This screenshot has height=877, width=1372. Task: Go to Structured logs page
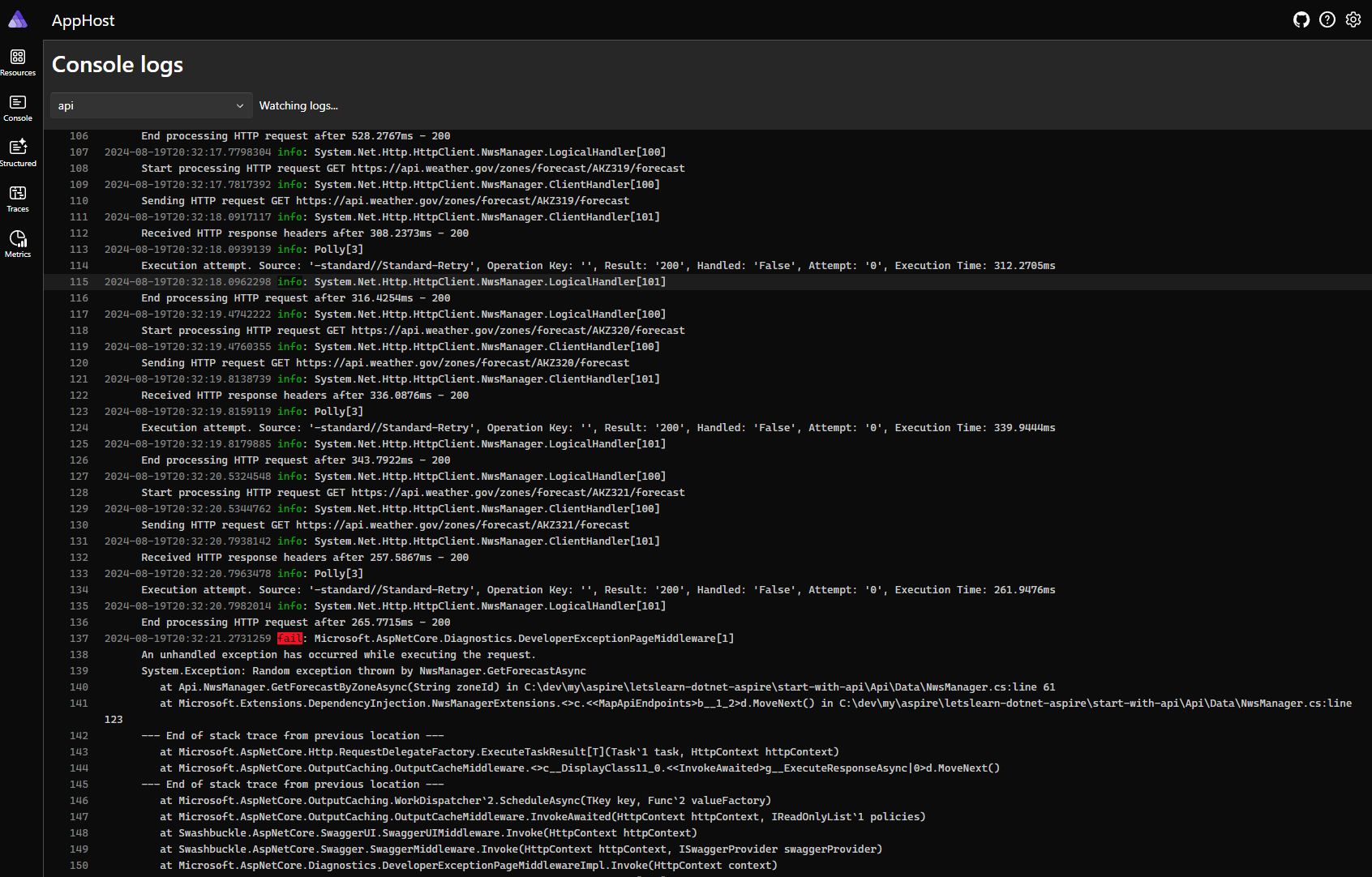(18, 153)
